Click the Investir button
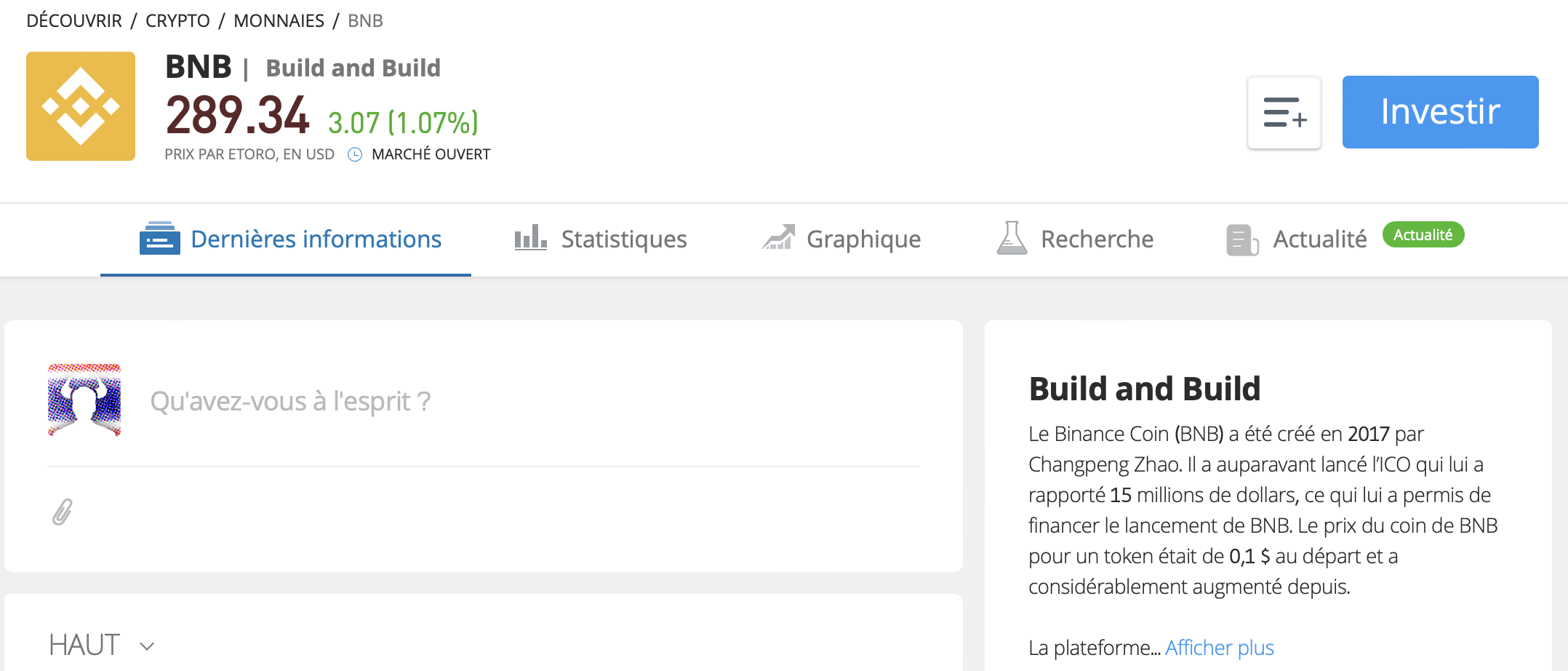This screenshot has width=1568, height=671. 1440,112
